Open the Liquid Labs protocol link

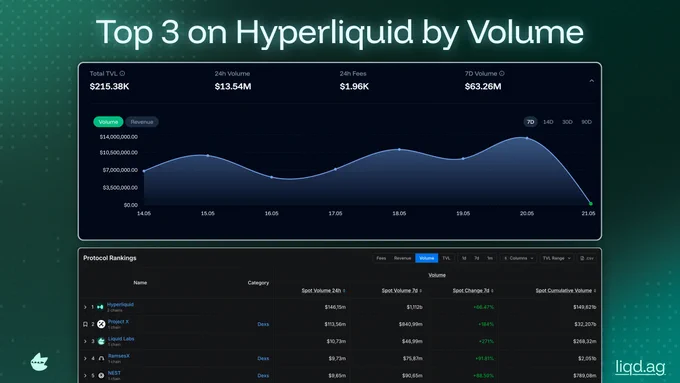[121, 339]
